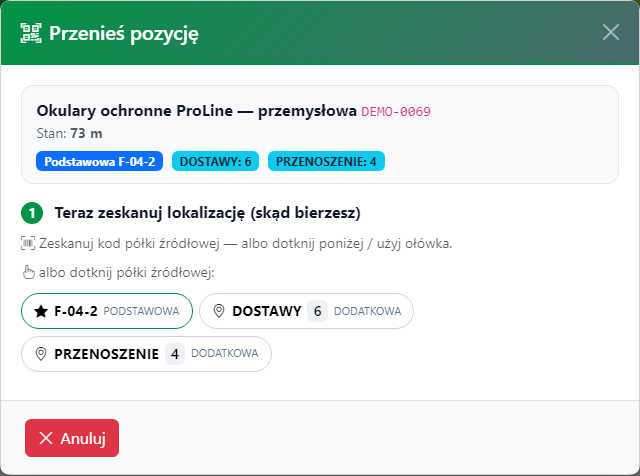Image resolution: width=640 pixels, height=476 pixels.
Task: Click the star icon on F-04-2 chip
Action: click(x=41, y=311)
